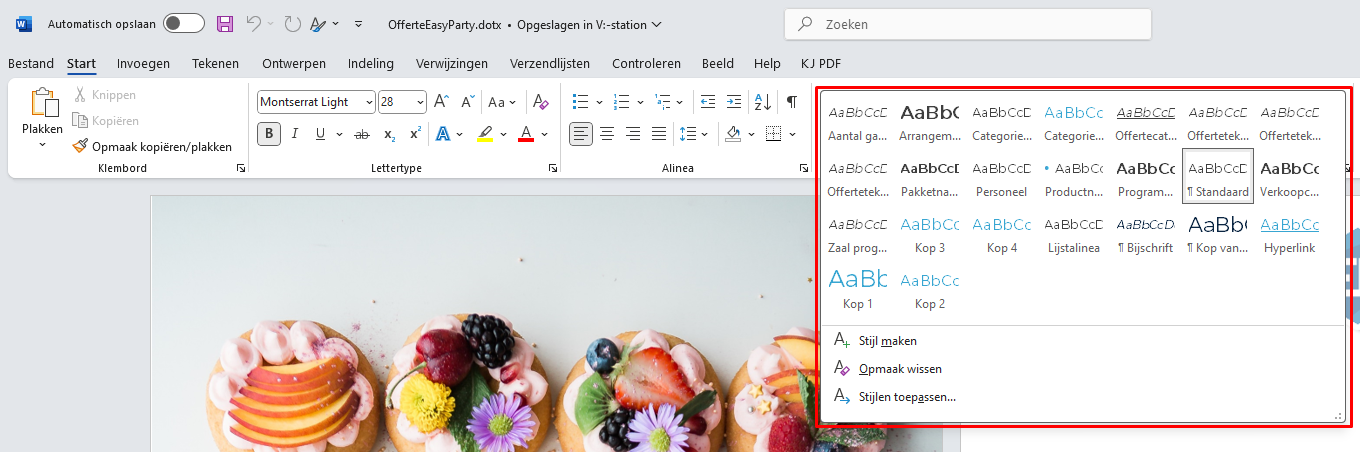Open line and paragraph spacing options

[687, 134]
